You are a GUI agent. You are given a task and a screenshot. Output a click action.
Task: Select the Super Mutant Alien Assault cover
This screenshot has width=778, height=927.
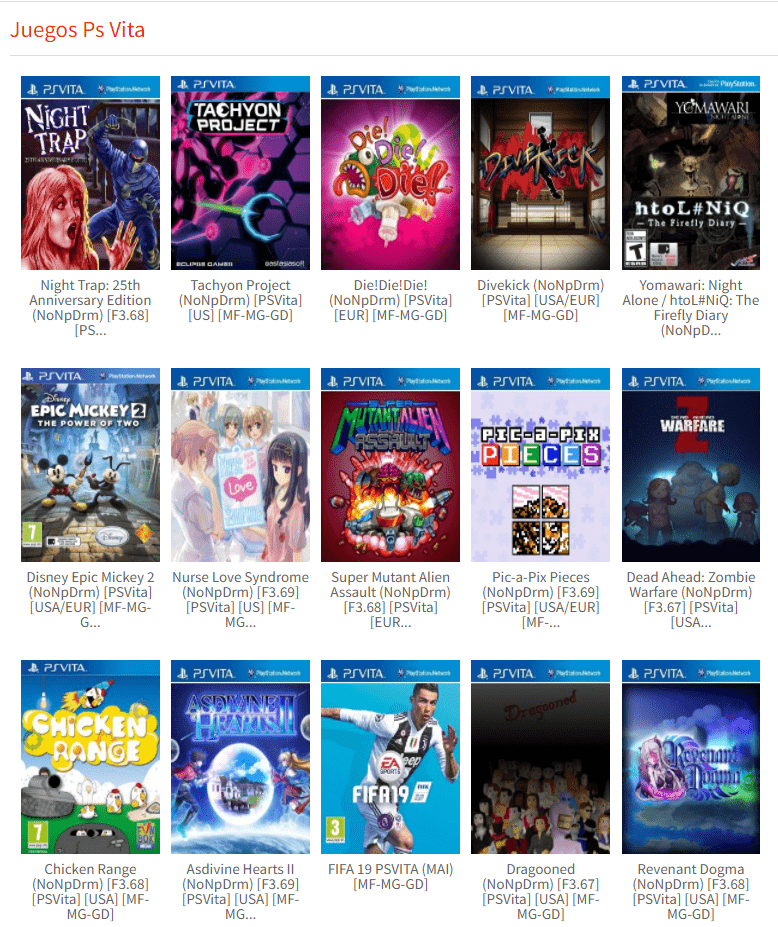(390, 465)
